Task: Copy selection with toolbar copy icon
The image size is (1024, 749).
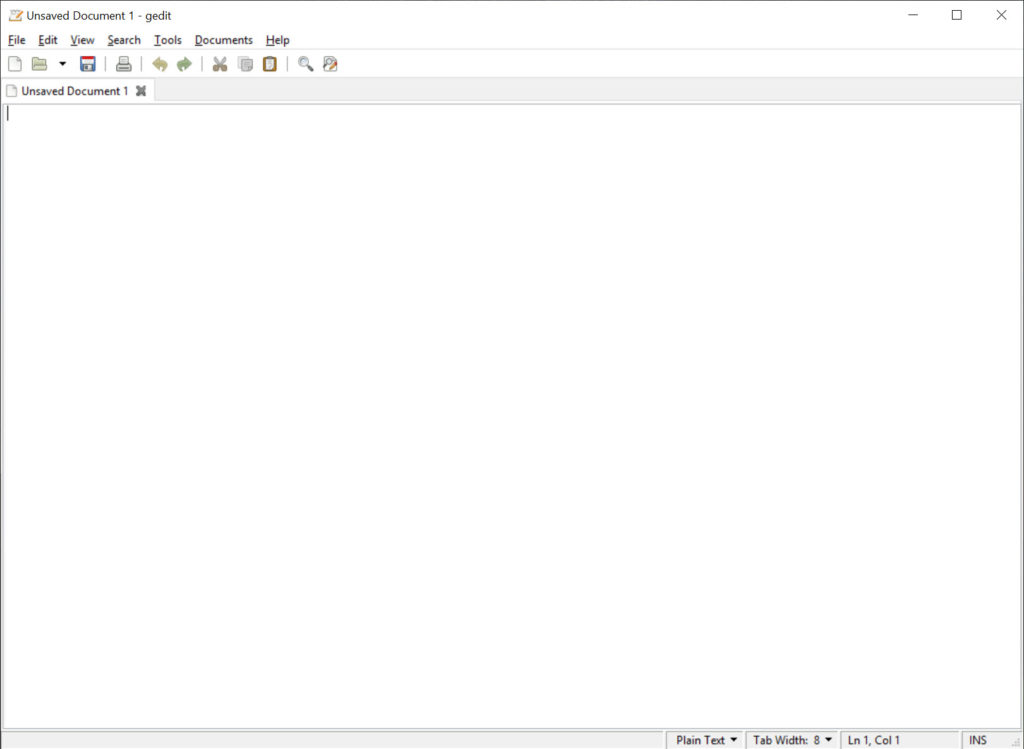Action: point(246,64)
